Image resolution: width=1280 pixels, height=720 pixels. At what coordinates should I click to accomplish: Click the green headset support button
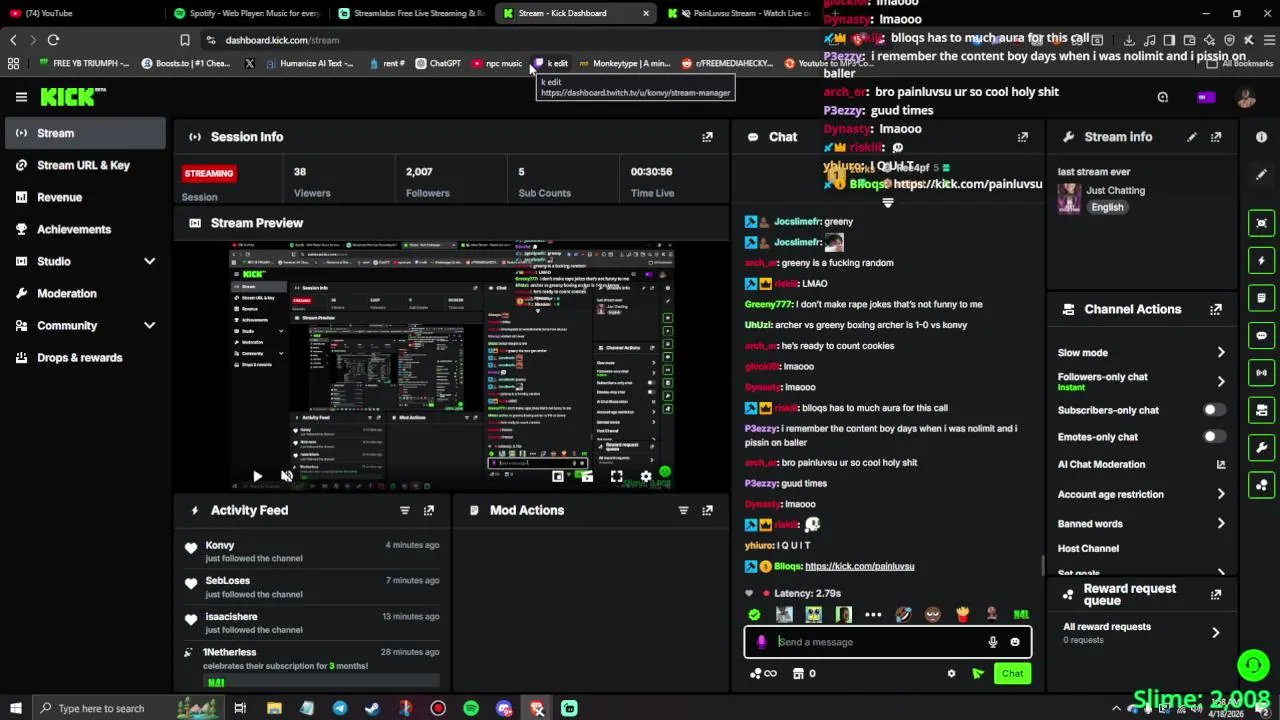(1253, 665)
